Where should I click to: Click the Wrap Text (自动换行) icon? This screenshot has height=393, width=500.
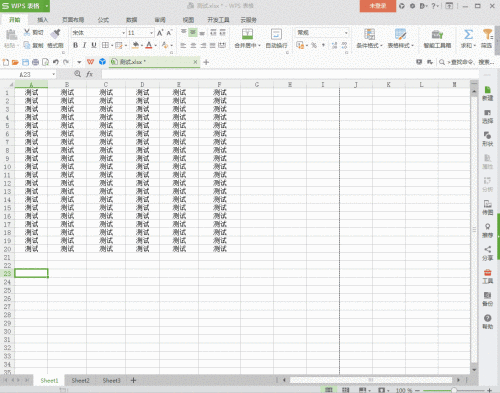pos(276,34)
